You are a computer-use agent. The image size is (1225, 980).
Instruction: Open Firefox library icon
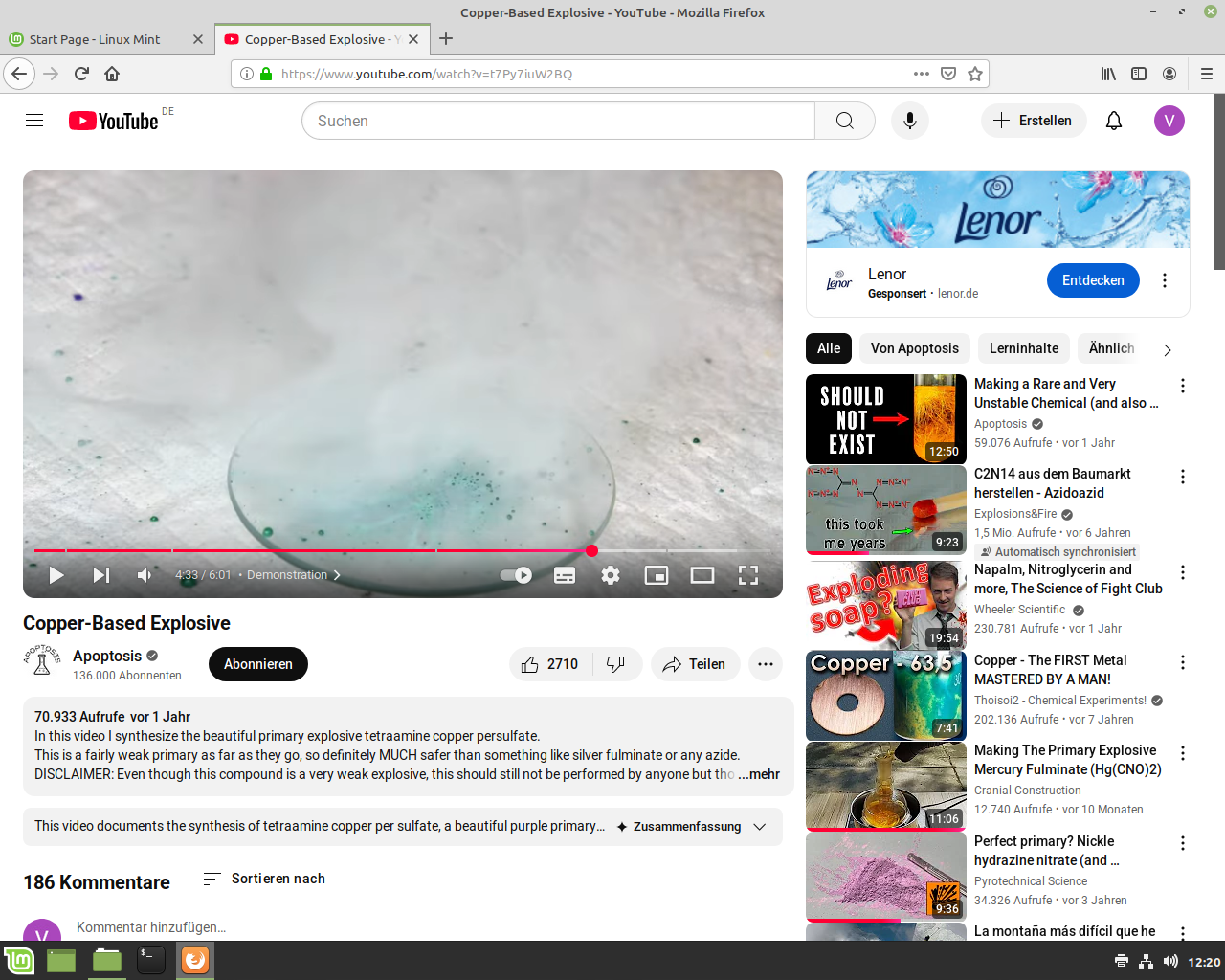(x=1108, y=74)
